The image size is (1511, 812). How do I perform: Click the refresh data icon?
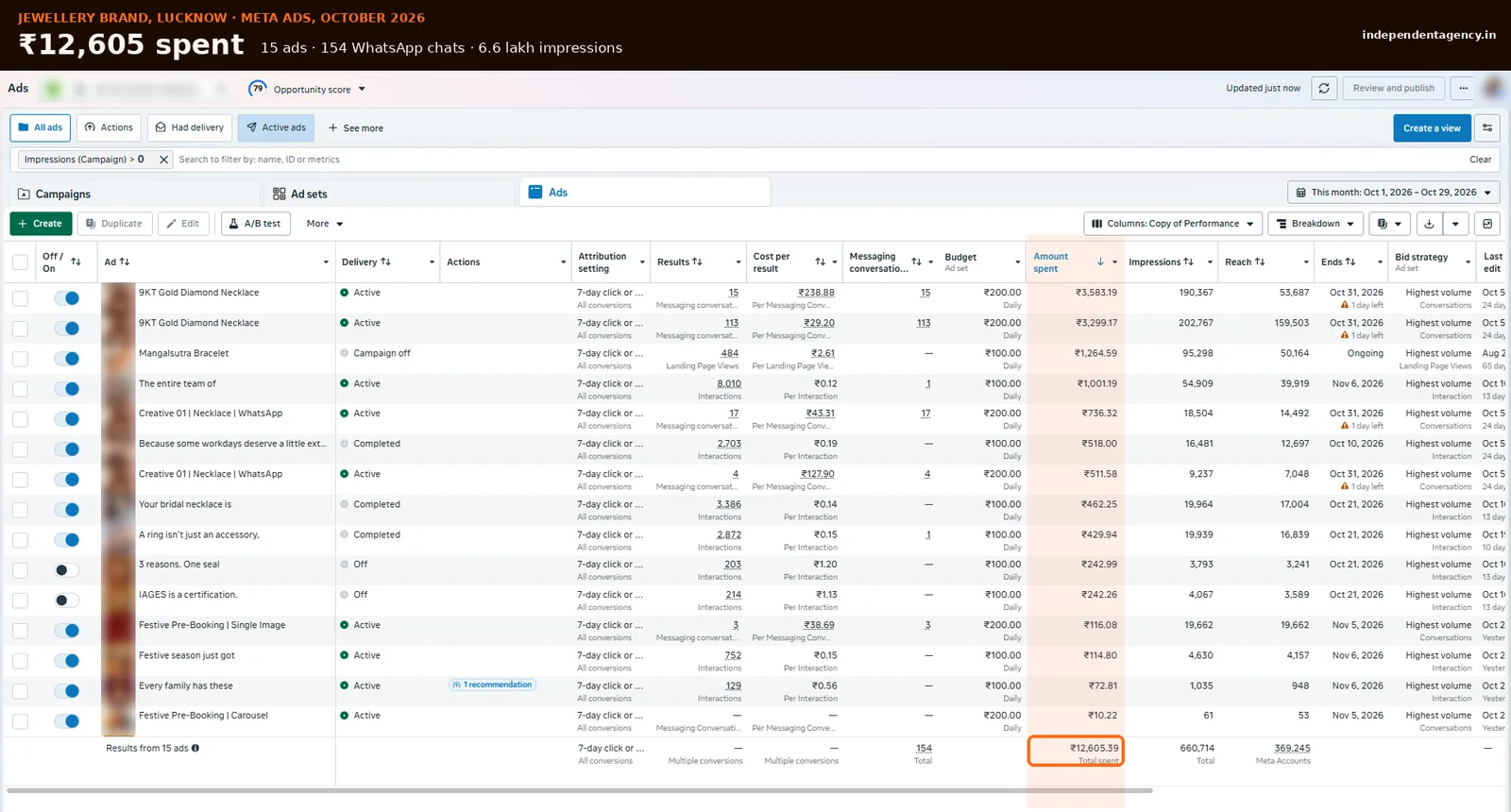[1324, 88]
